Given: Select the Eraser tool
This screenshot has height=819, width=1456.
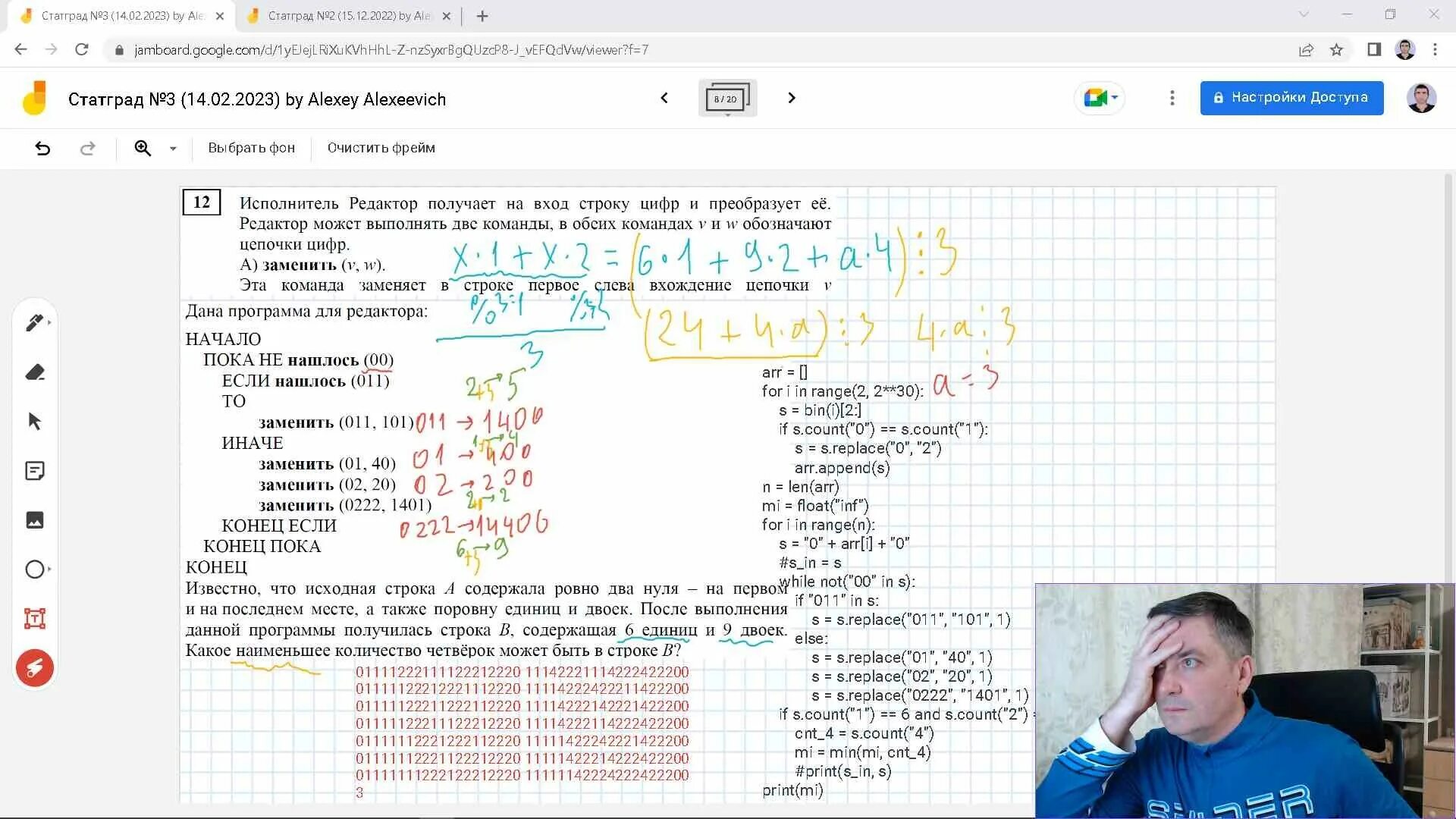Looking at the screenshot, I should [35, 372].
